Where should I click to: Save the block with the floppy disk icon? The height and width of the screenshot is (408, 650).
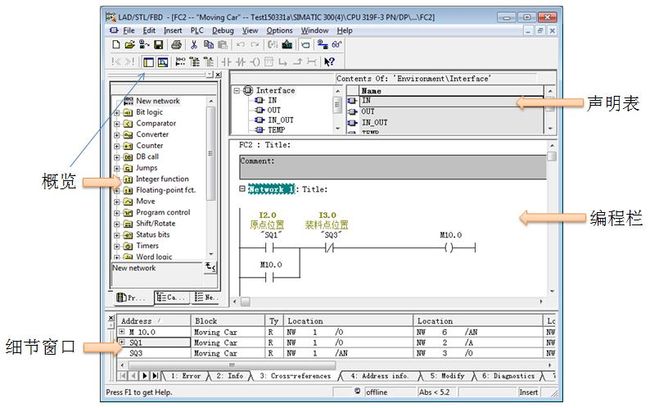[158, 44]
